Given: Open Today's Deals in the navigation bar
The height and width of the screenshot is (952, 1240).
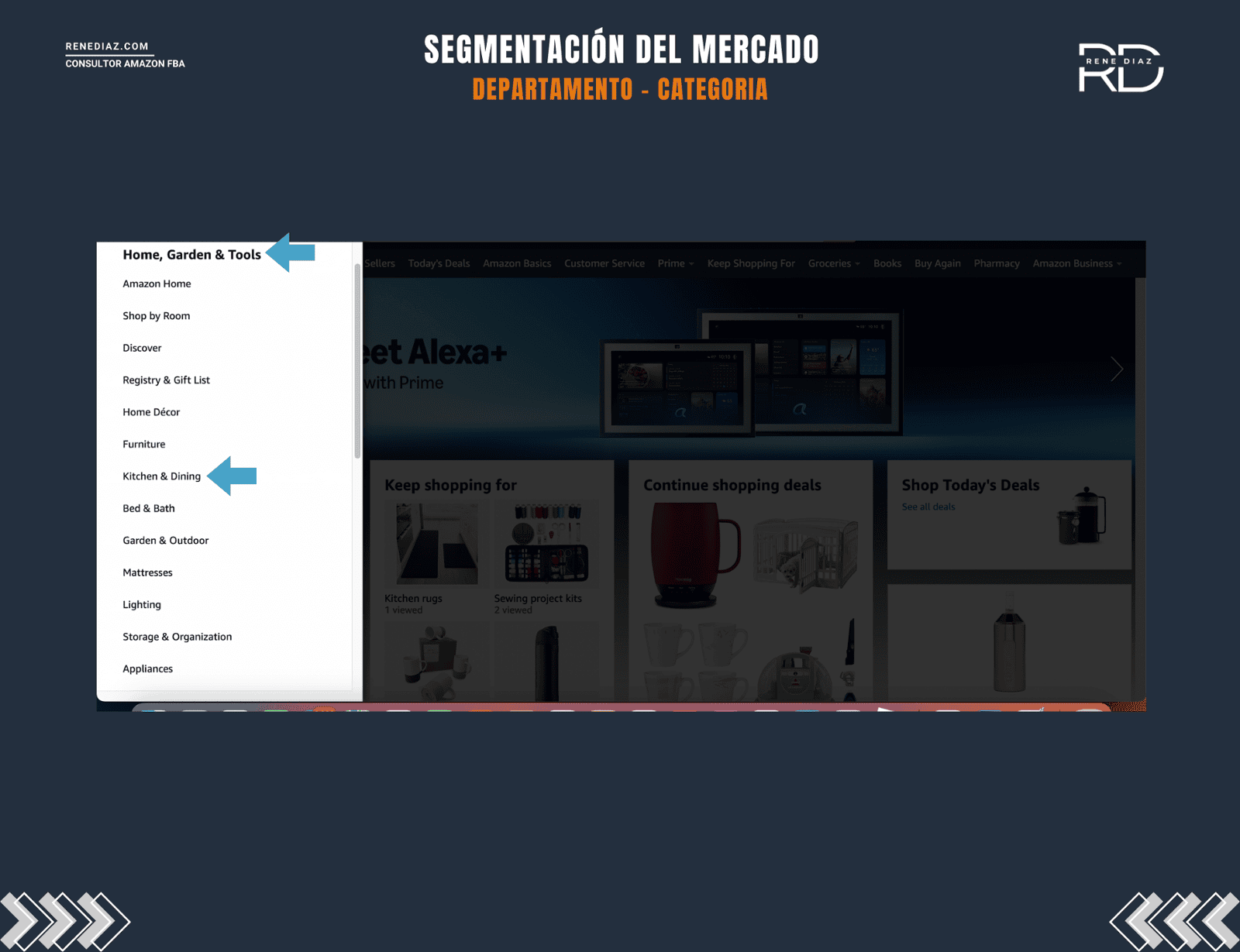Looking at the screenshot, I should click(439, 263).
